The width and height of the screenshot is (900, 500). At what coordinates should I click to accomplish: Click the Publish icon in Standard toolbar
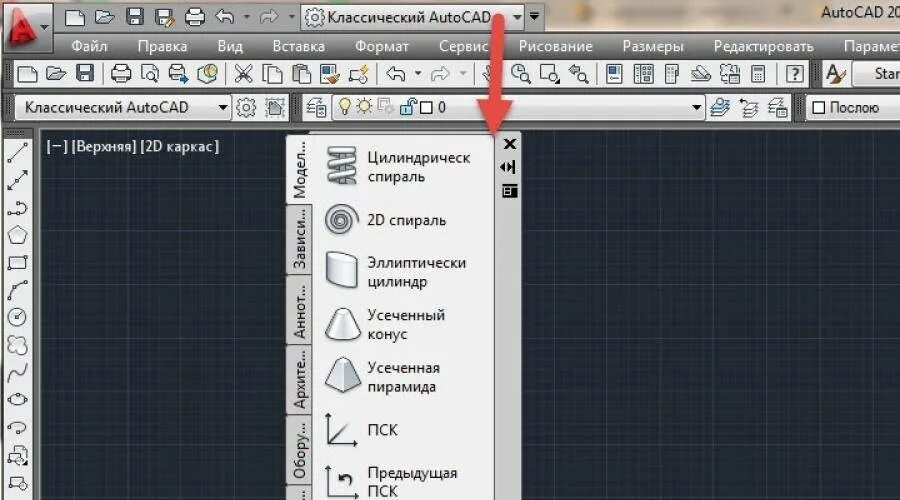pyautogui.click(x=178, y=73)
